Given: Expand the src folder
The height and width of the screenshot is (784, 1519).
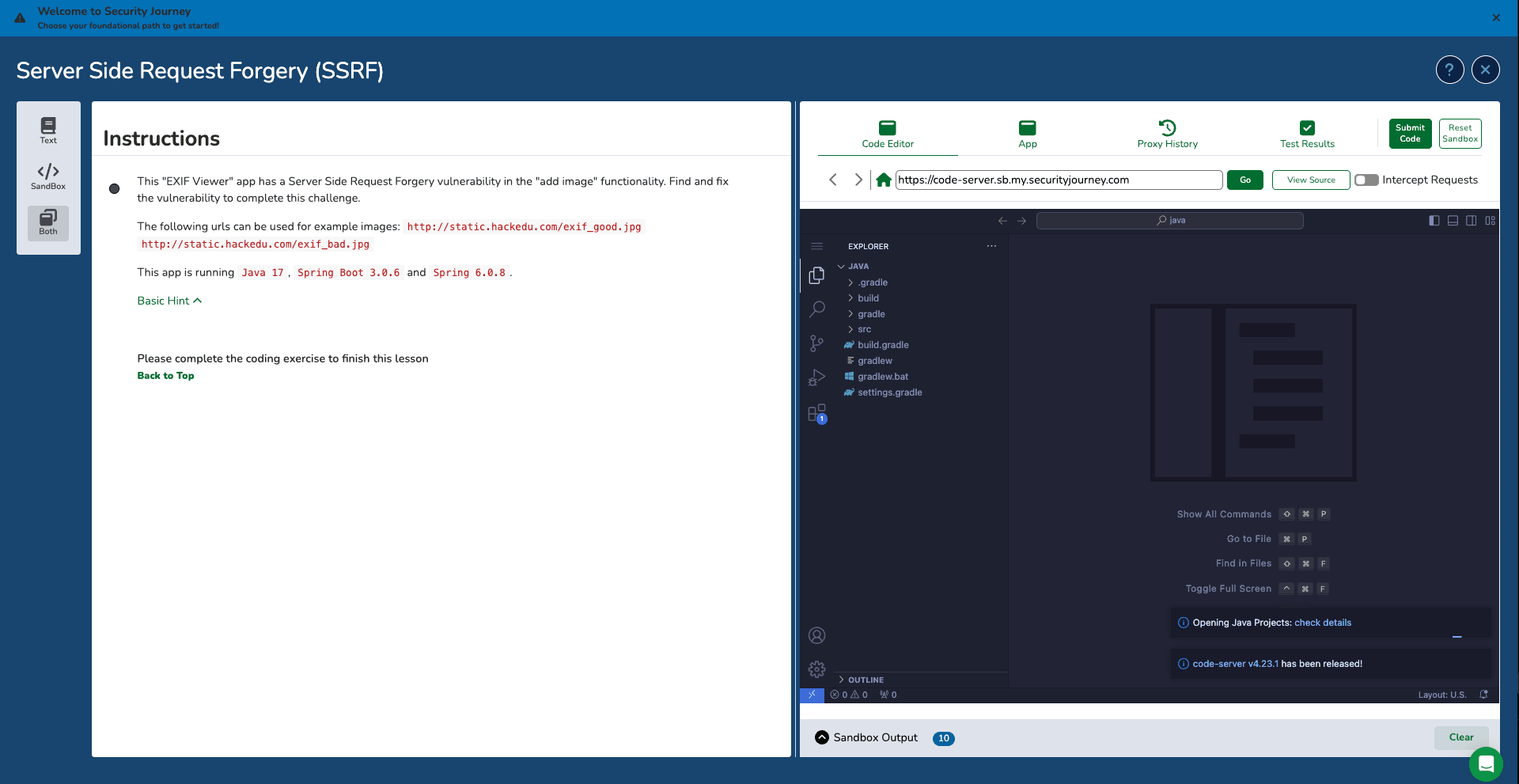Looking at the screenshot, I should 864,329.
